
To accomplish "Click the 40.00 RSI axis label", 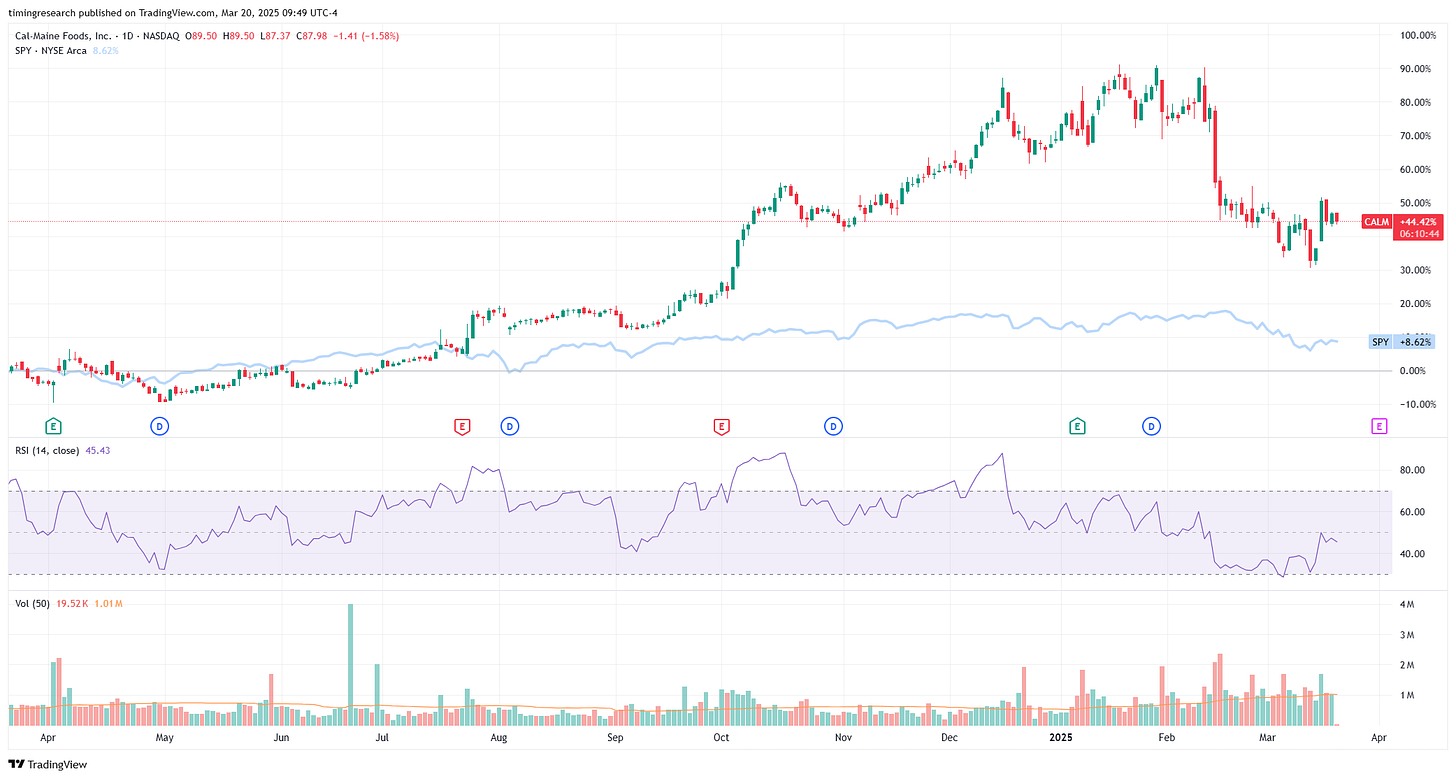I will pos(1412,554).
